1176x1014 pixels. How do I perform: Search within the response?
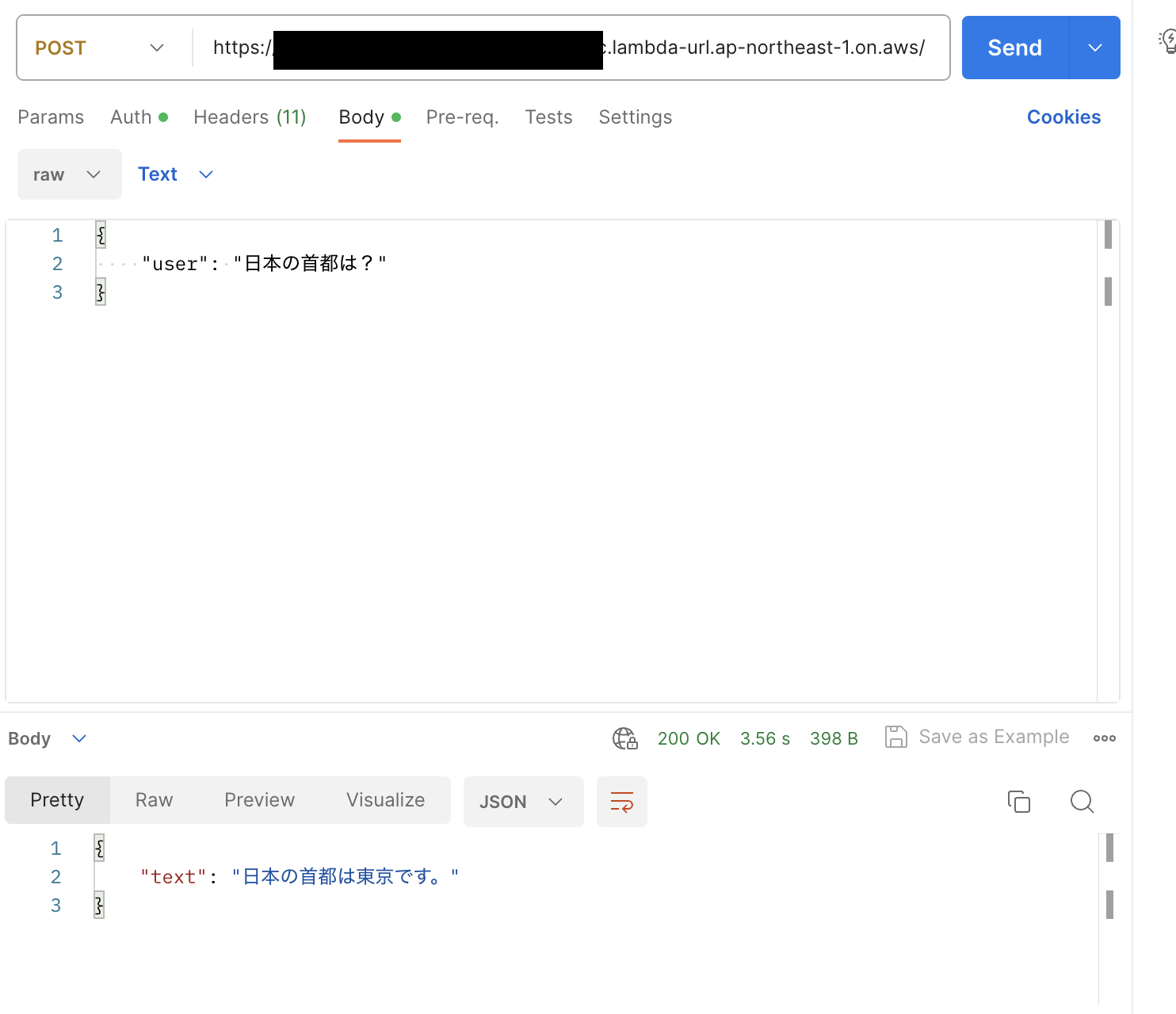1082,802
